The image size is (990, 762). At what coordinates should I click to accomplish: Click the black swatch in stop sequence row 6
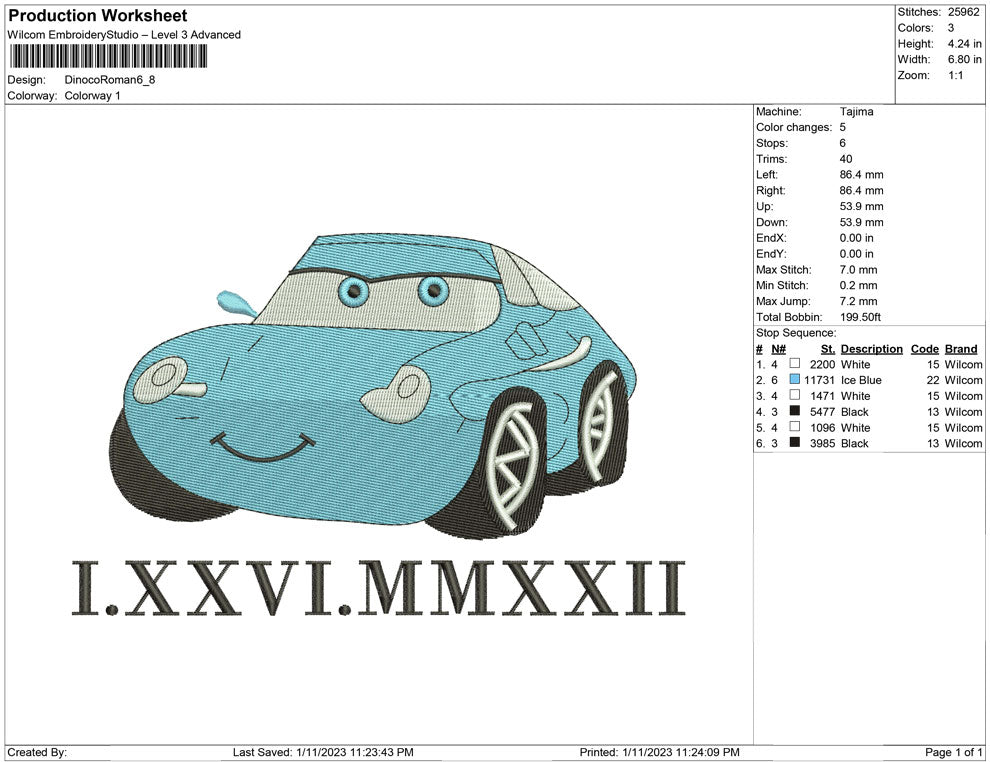point(795,443)
